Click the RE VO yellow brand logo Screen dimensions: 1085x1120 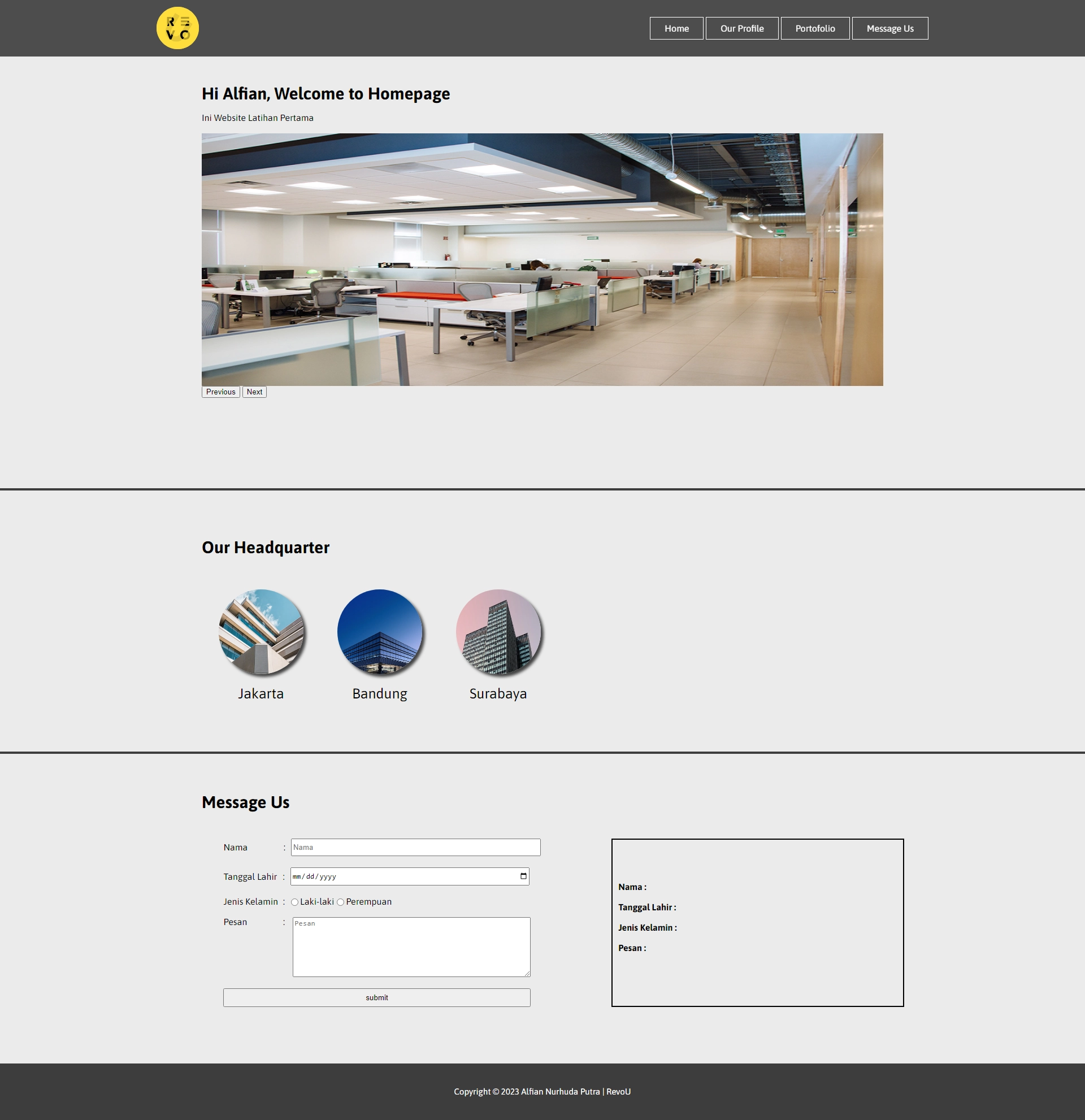(x=178, y=28)
